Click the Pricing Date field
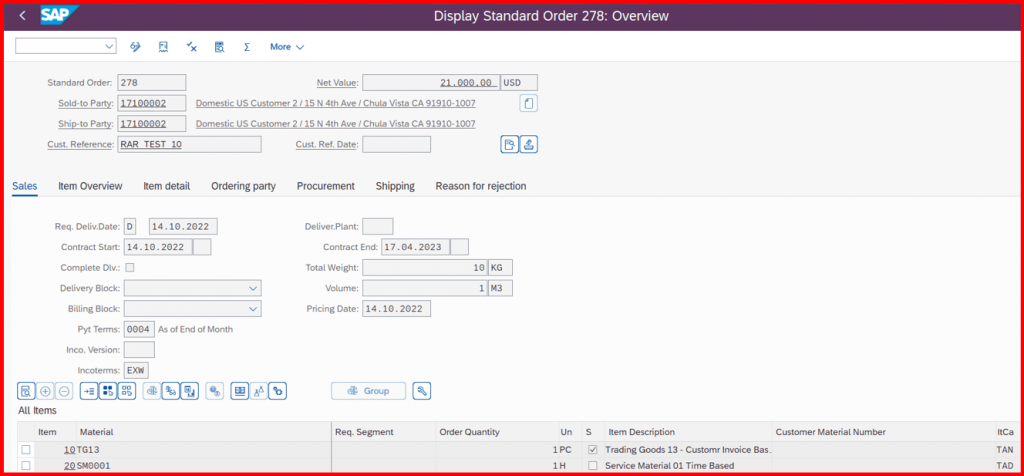Image resolution: width=1024 pixels, height=476 pixels. (x=396, y=308)
